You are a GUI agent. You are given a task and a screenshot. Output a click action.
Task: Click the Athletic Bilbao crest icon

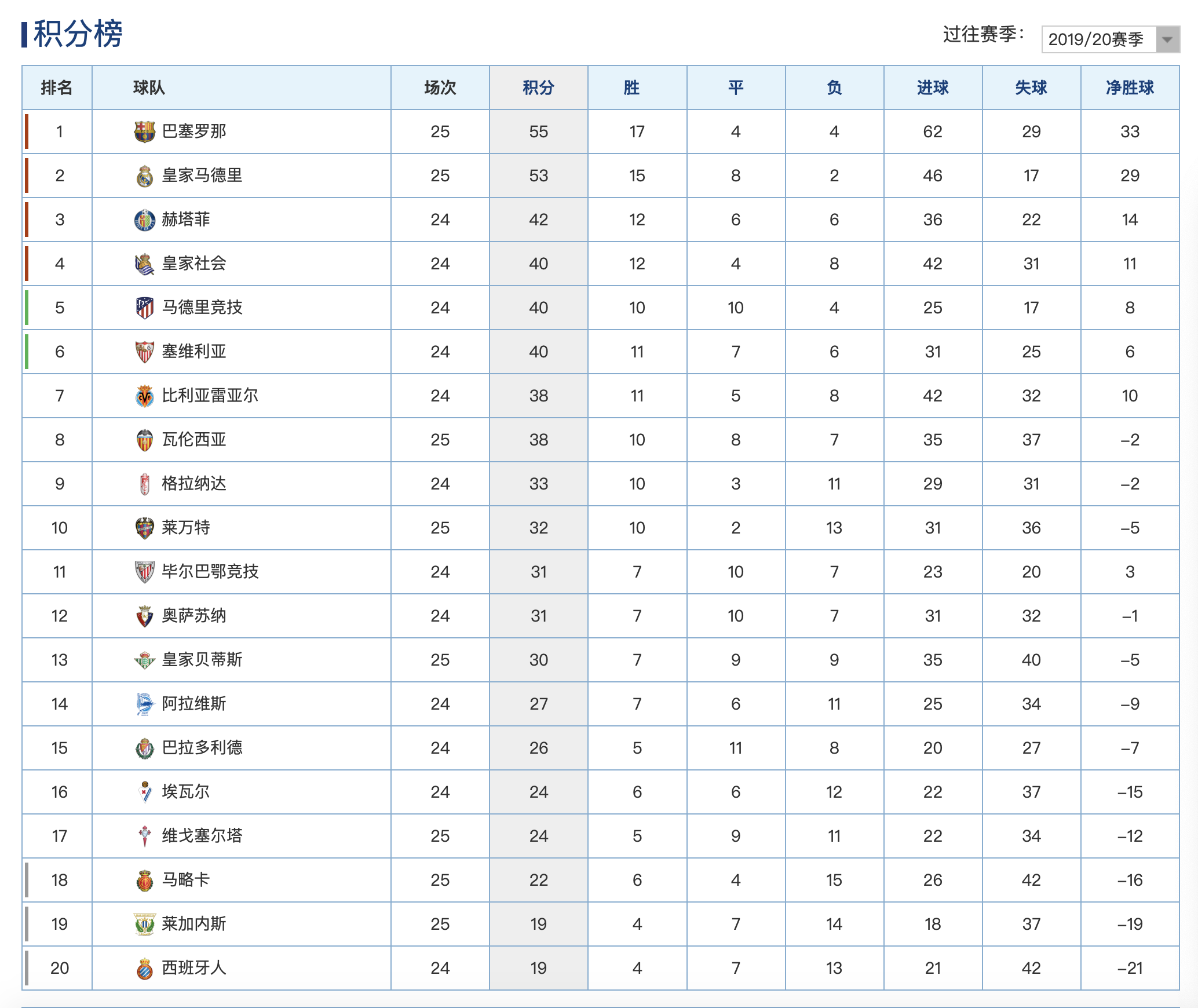tap(144, 572)
